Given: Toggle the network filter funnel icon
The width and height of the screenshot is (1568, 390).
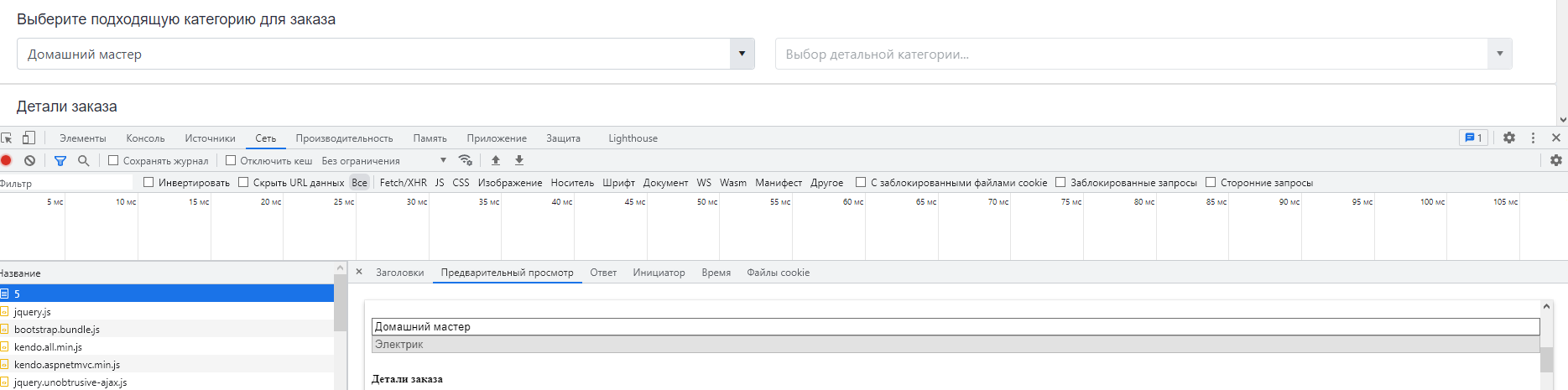Looking at the screenshot, I should 60,160.
